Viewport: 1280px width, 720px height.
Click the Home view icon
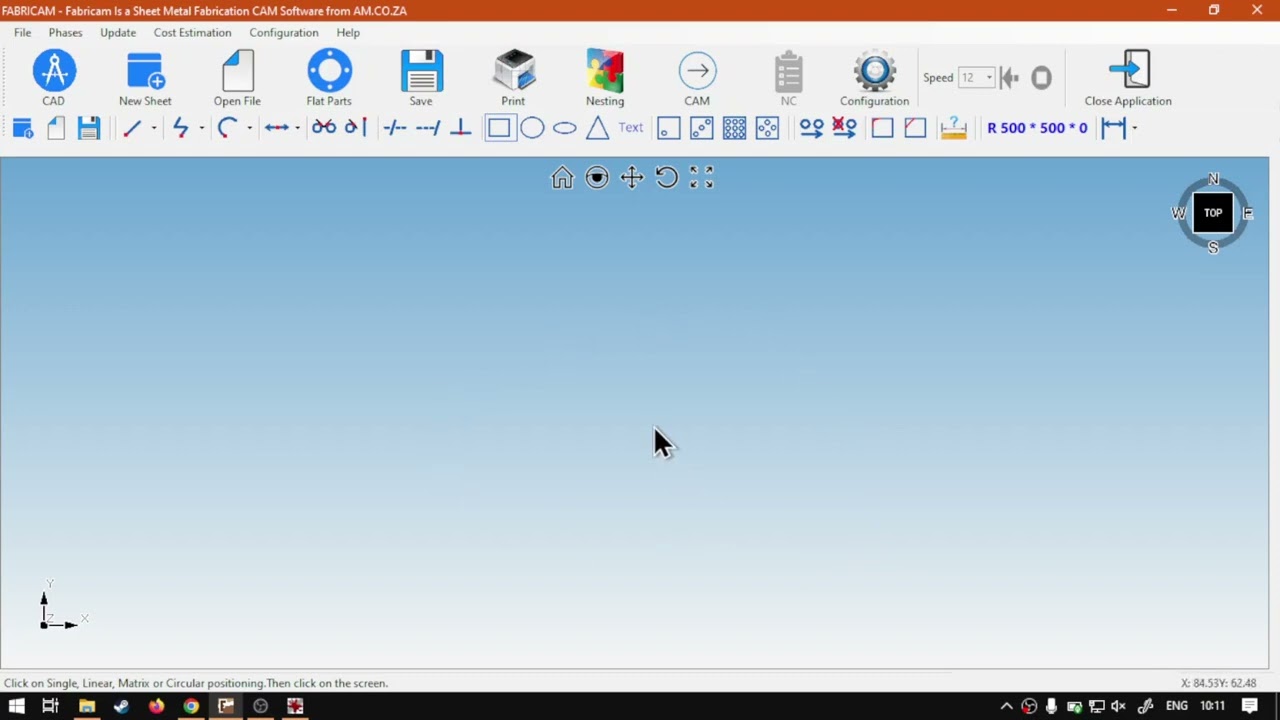tap(562, 178)
